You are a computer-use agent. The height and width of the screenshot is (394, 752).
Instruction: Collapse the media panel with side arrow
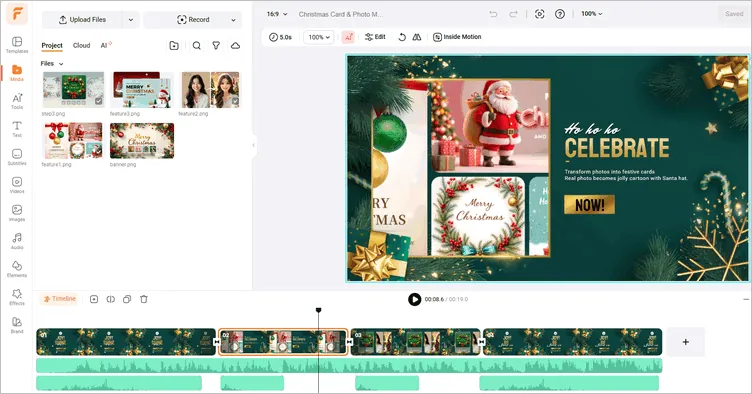[254, 145]
